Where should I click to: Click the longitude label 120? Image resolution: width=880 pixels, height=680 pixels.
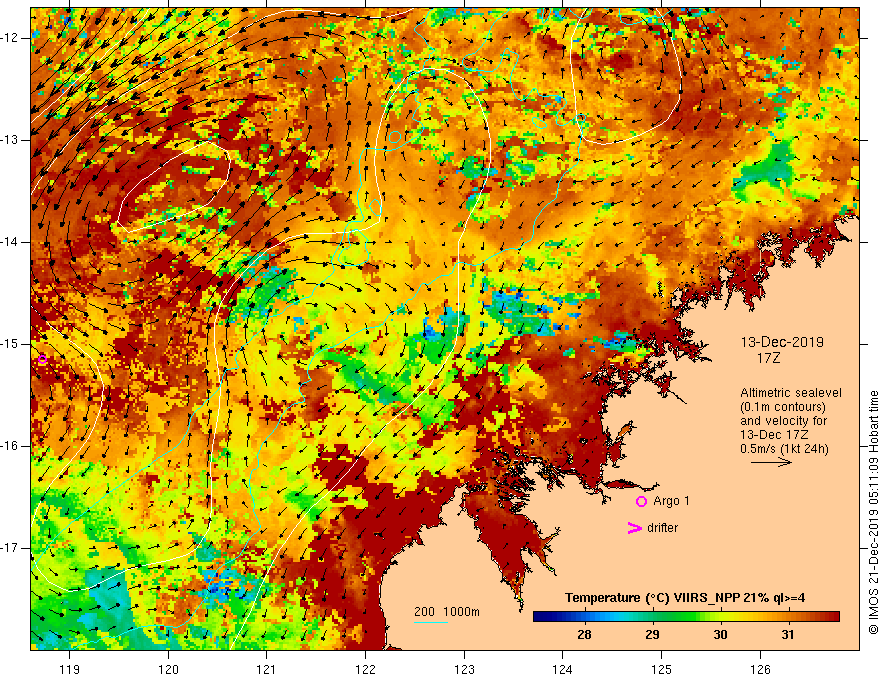[168, 669]
